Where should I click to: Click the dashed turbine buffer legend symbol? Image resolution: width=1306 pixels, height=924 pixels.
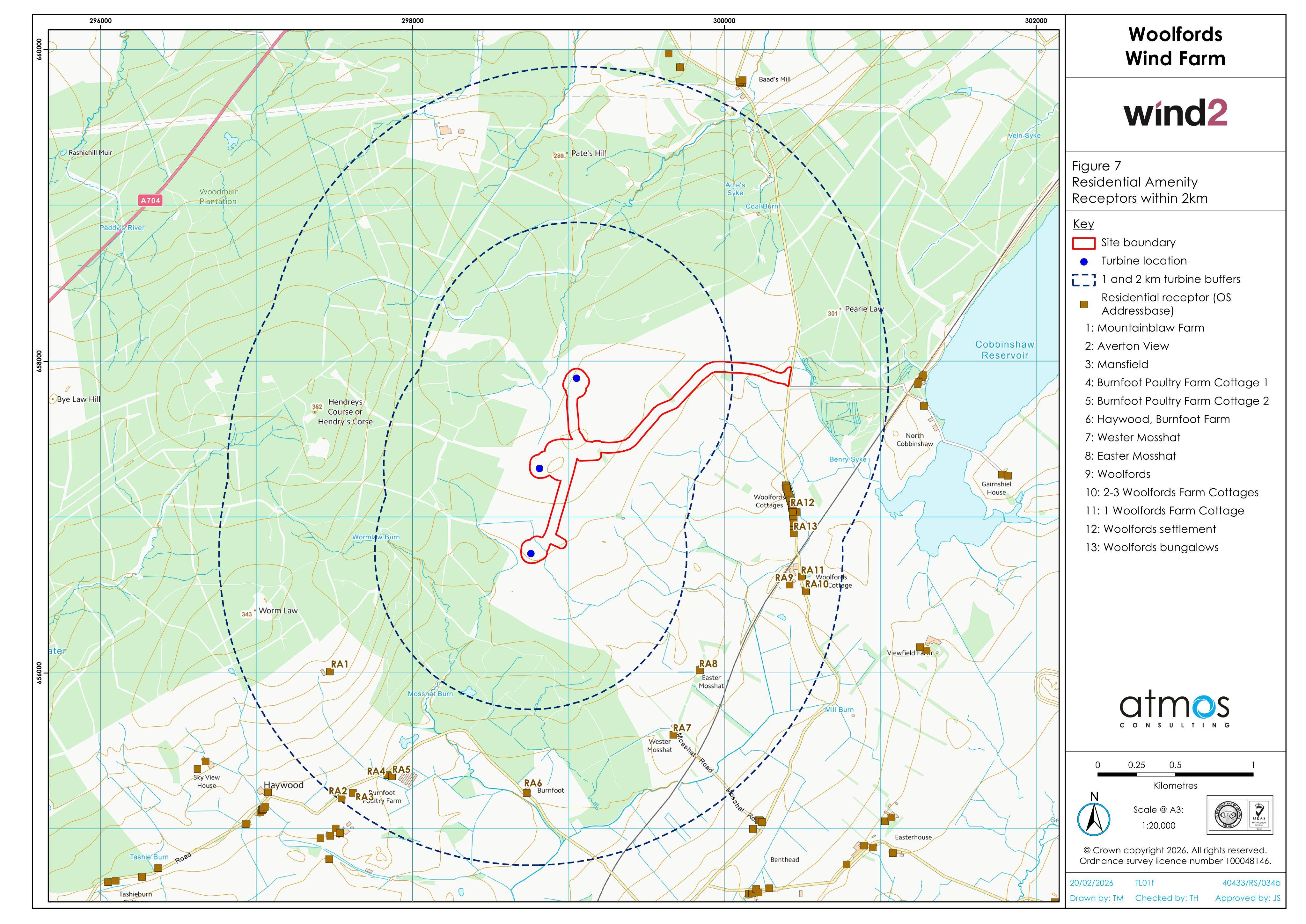[x=1083, y=280]
